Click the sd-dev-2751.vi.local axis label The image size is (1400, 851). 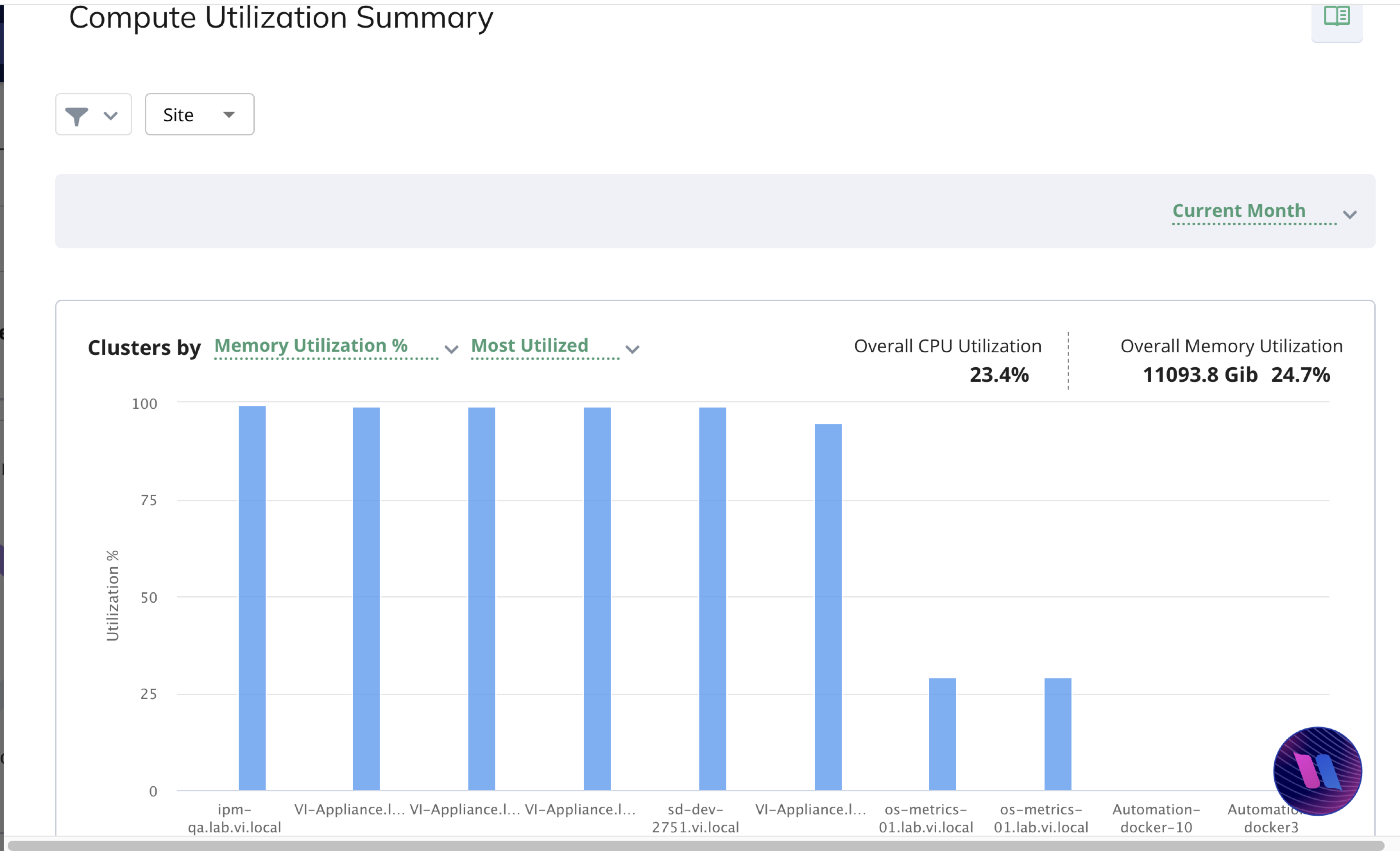696,818
